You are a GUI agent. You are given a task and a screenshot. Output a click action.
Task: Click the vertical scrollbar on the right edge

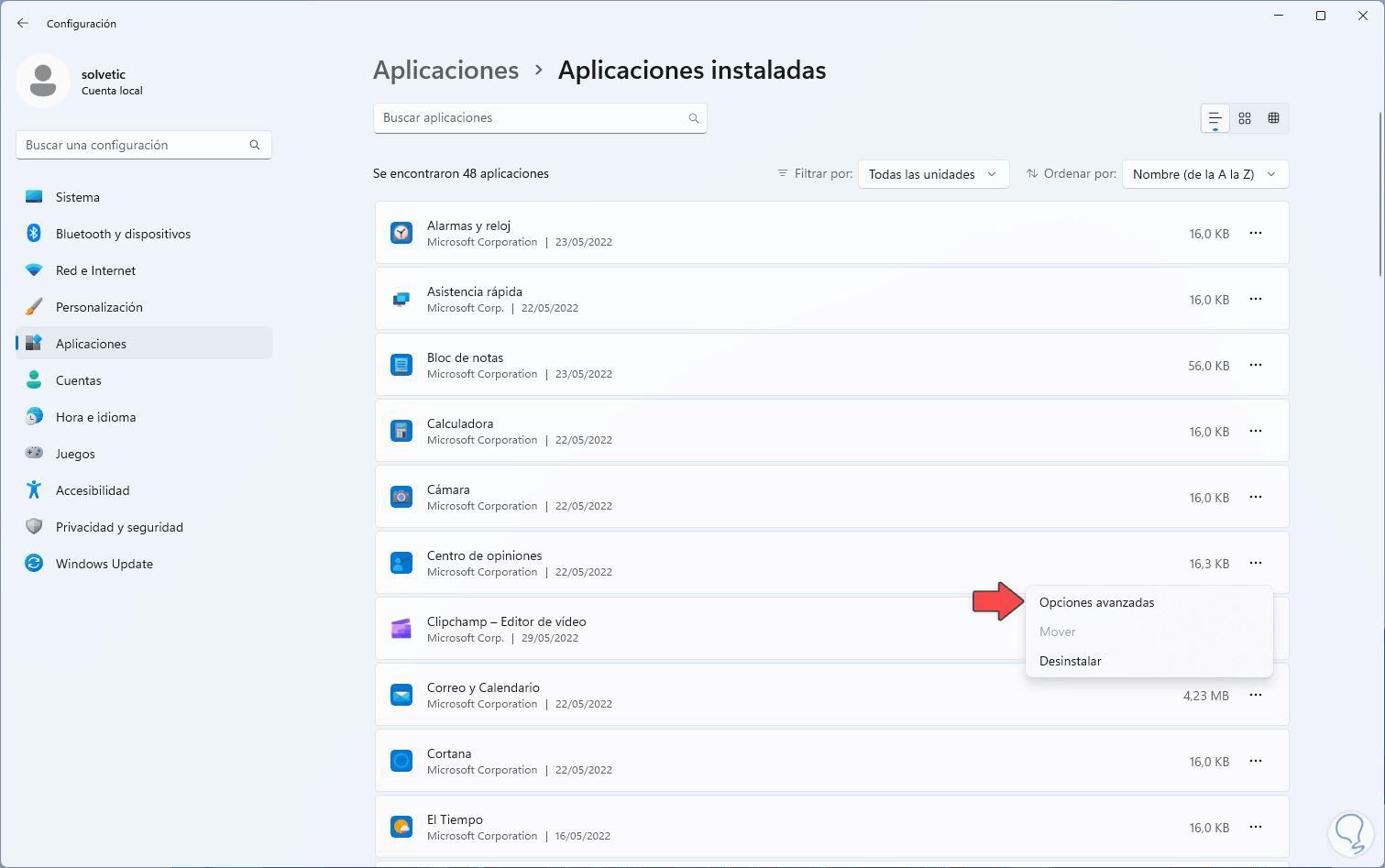[1380, 192]
